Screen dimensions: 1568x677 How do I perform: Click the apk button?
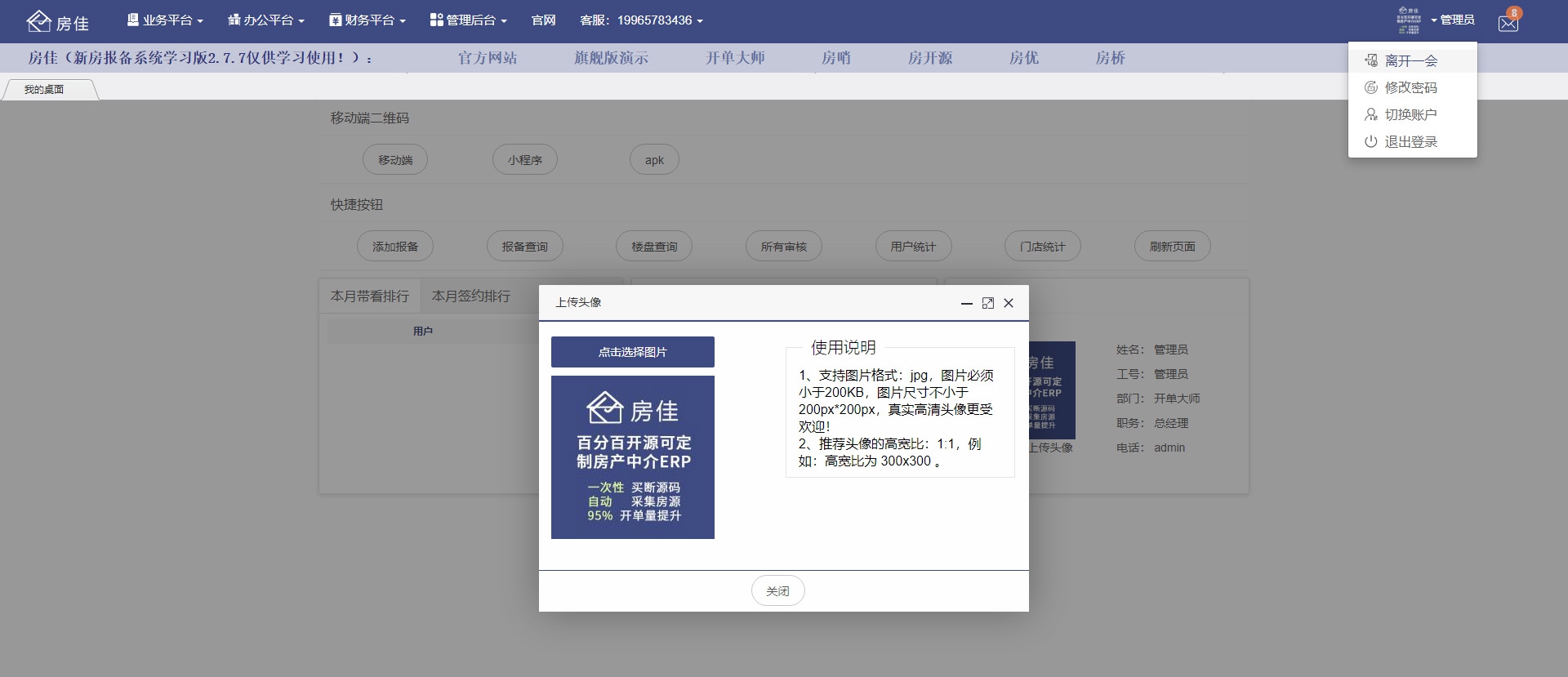[x=654, y=160]
